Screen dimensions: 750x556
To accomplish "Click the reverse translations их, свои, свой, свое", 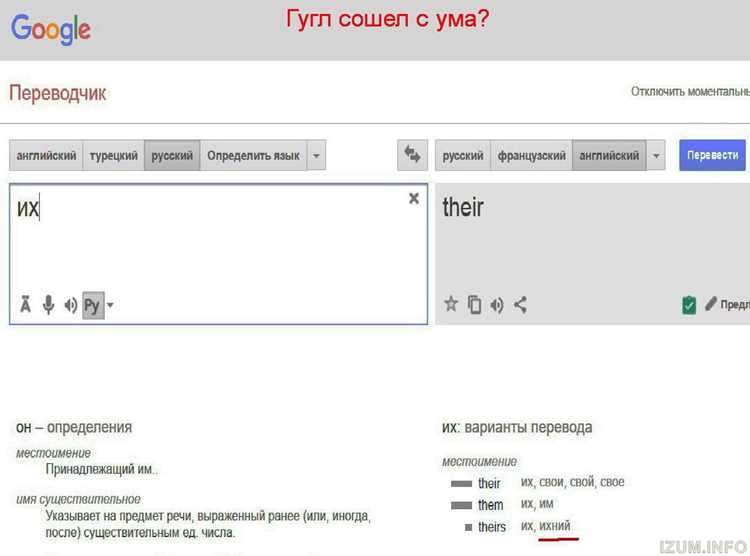I will click(573, 482).
